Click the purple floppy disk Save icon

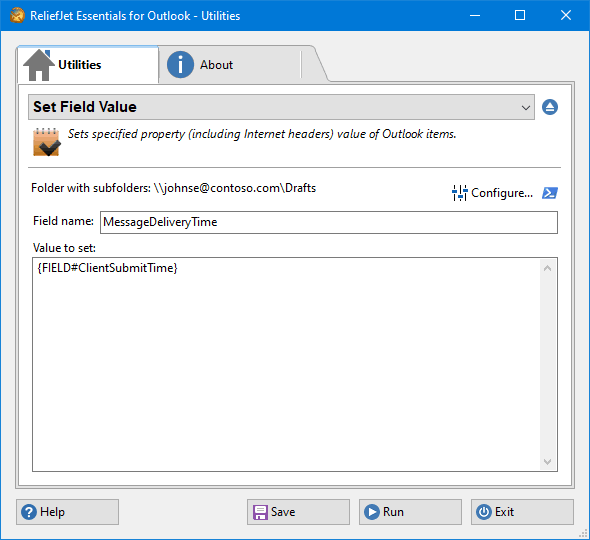tap(260, 512)
